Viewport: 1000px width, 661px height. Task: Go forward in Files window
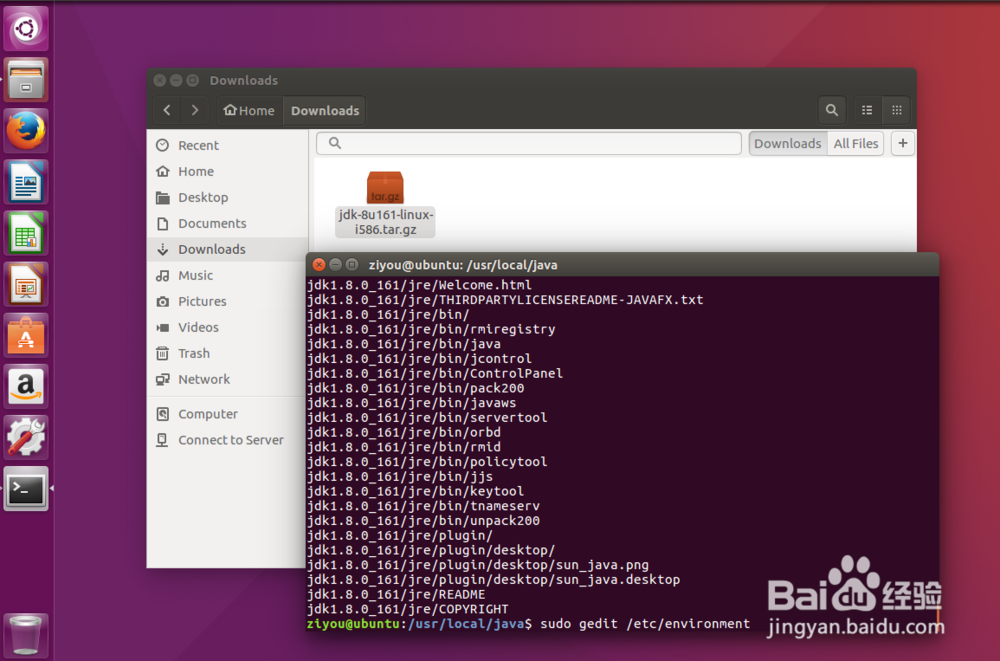195,110
